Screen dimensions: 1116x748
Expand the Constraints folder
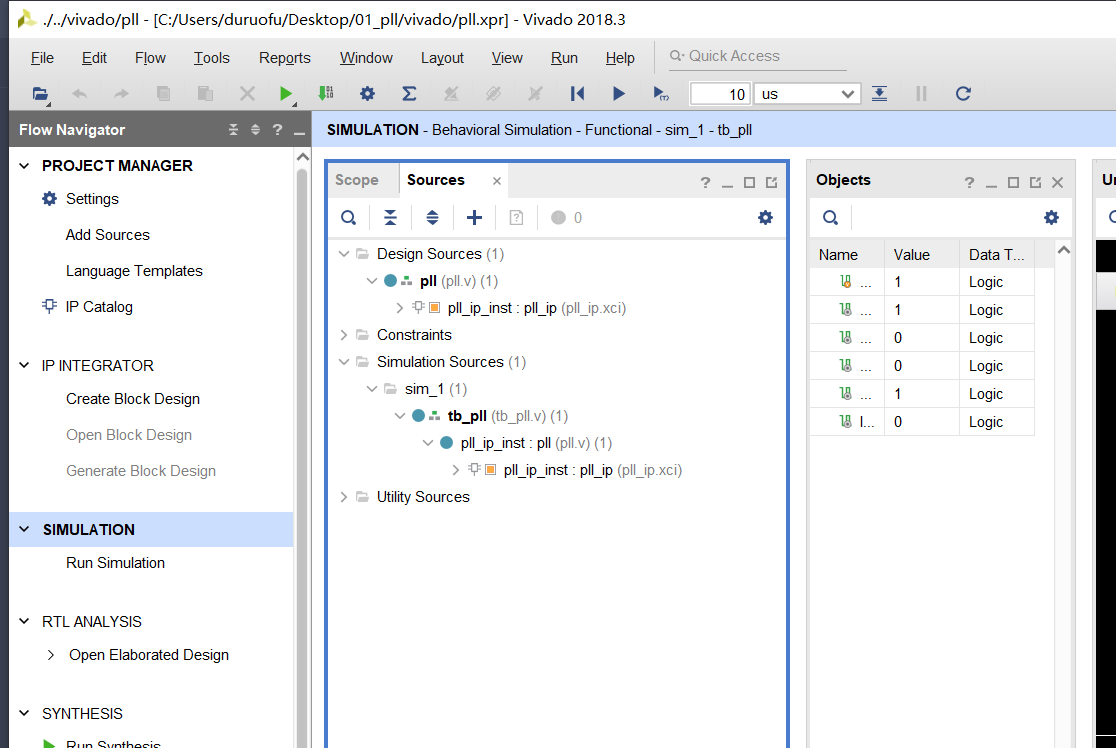(x=344, y=335)
